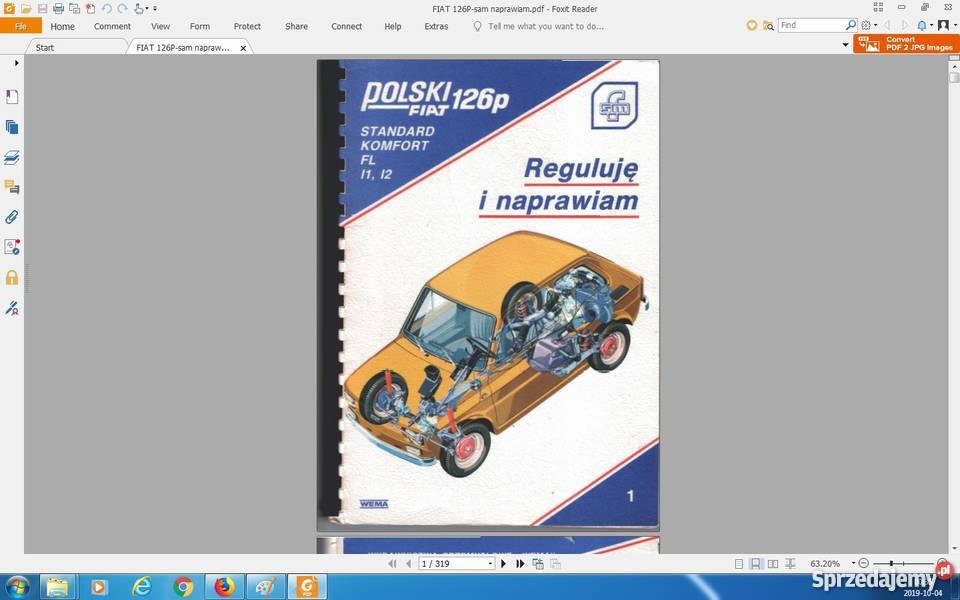Switch to the Share ribbon tab

(296, 26)
